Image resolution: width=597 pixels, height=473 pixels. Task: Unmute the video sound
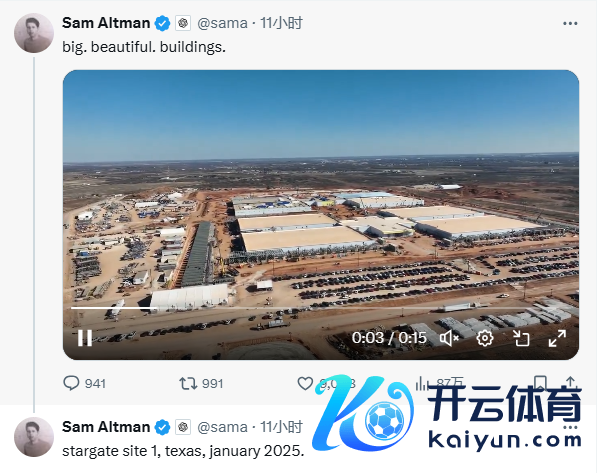(x=449, y=338)
